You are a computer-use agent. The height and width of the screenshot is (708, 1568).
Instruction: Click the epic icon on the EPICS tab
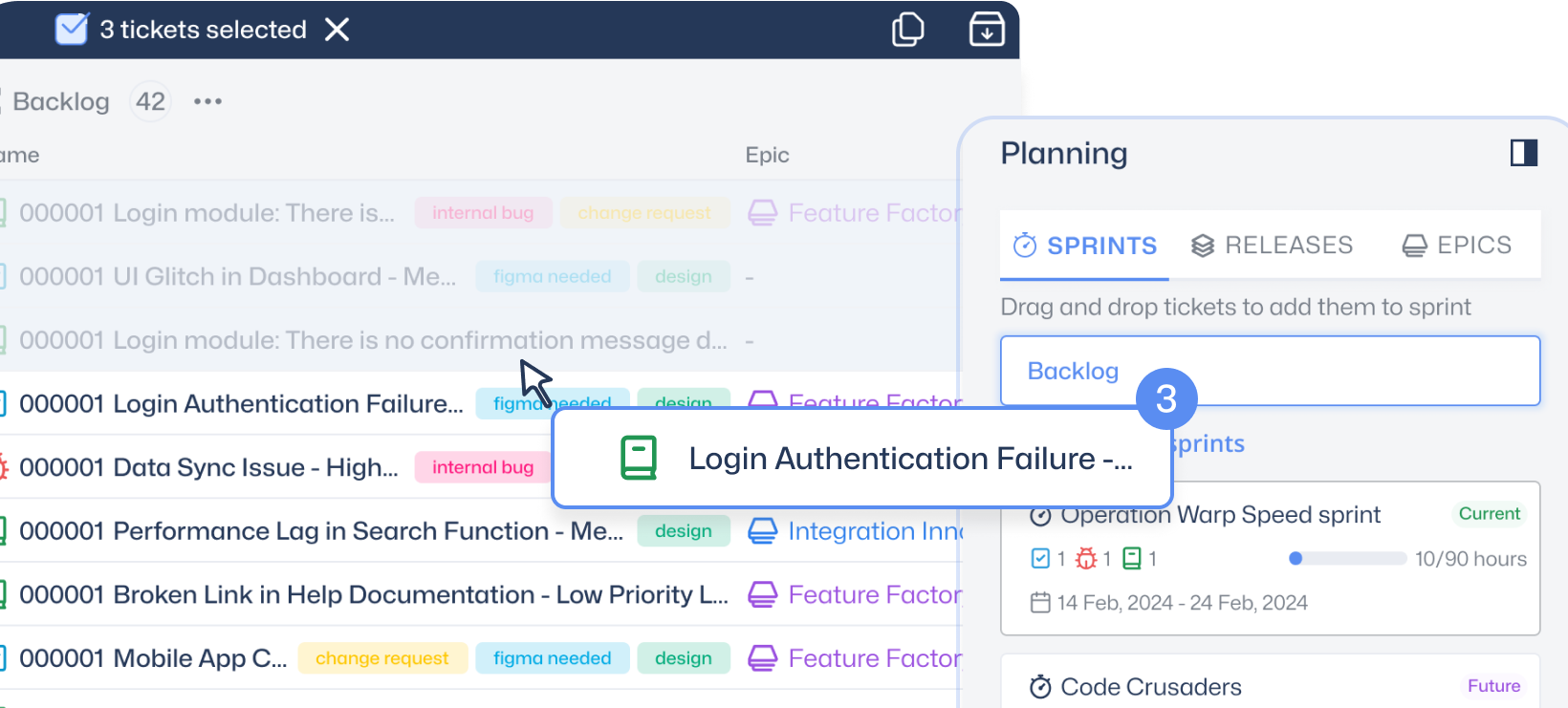1414,247
